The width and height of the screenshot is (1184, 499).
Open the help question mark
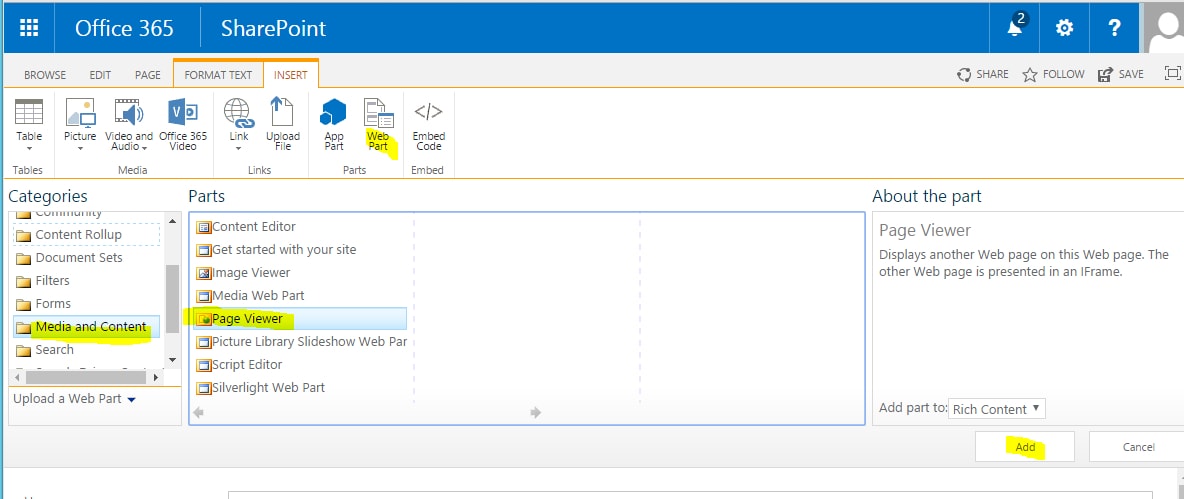pos(1114,28)
